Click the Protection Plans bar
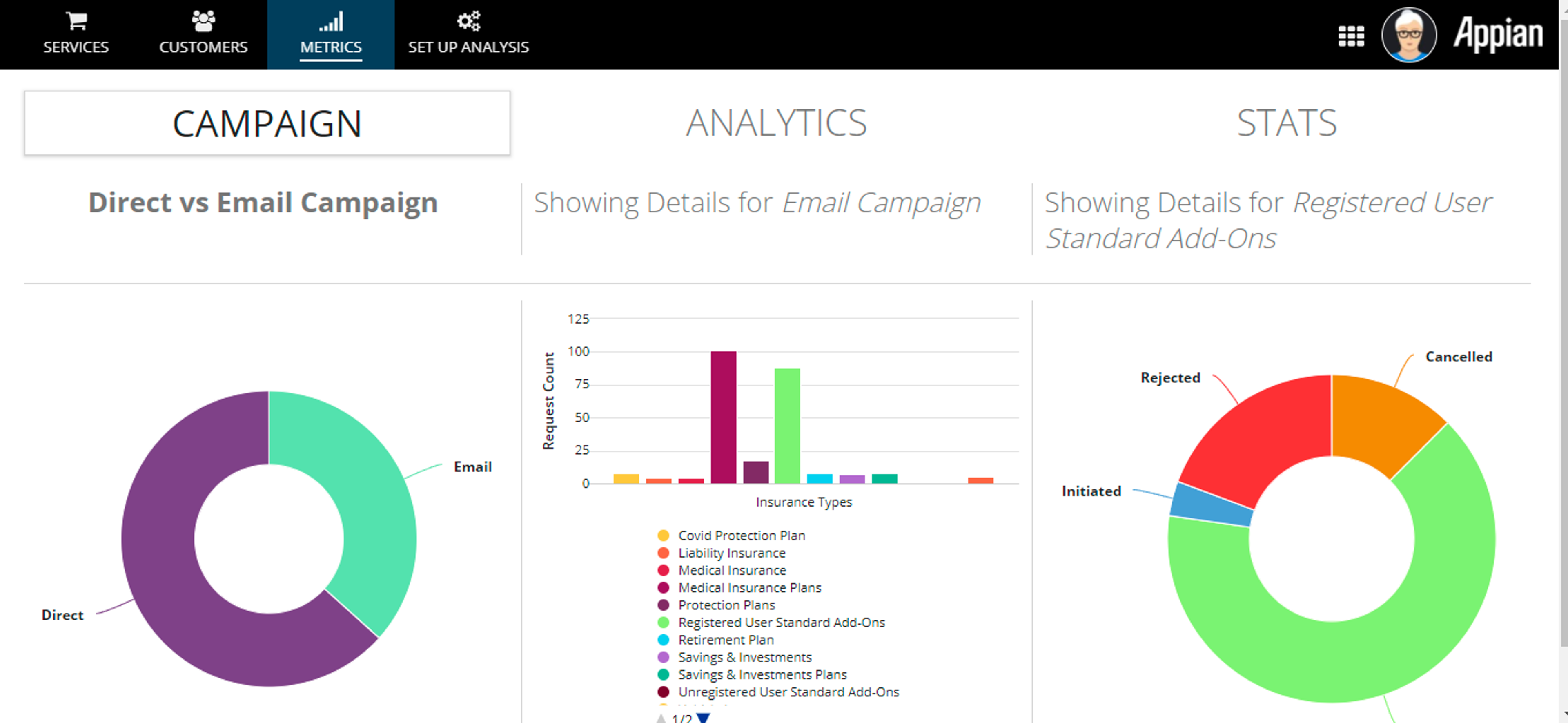This screenshot has width=1568, height=723. pos(756,473)
